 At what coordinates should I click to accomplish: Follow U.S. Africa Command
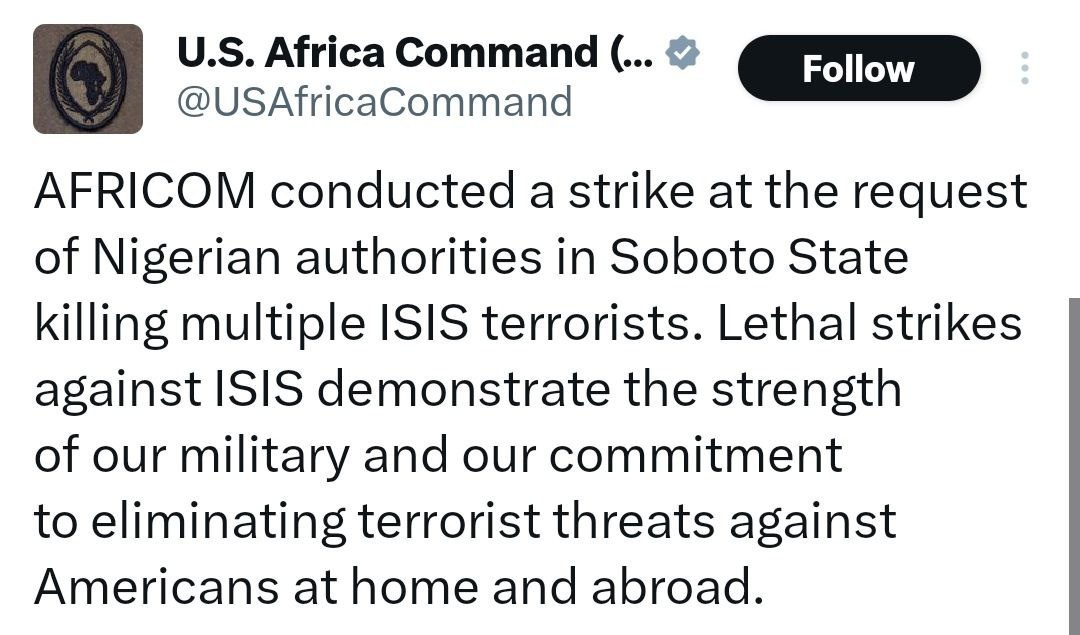click(858, 68)
